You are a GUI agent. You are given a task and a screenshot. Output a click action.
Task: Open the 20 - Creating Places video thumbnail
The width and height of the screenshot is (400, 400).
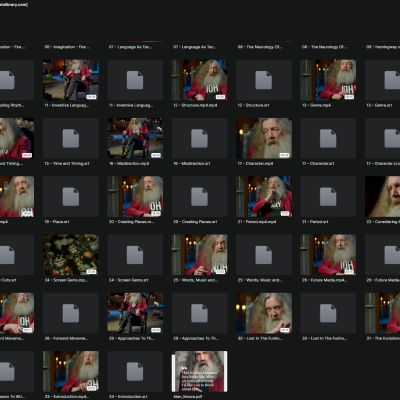[x=135, y=197]
